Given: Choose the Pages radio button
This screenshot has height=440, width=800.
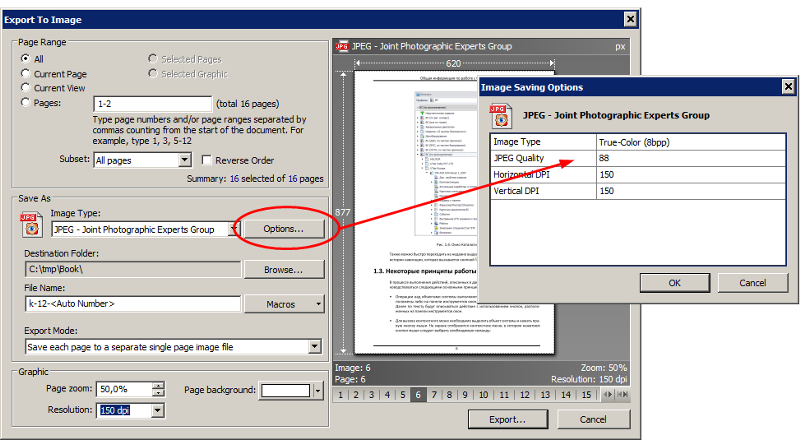Looking at the screenshot, I should [26, 102].
